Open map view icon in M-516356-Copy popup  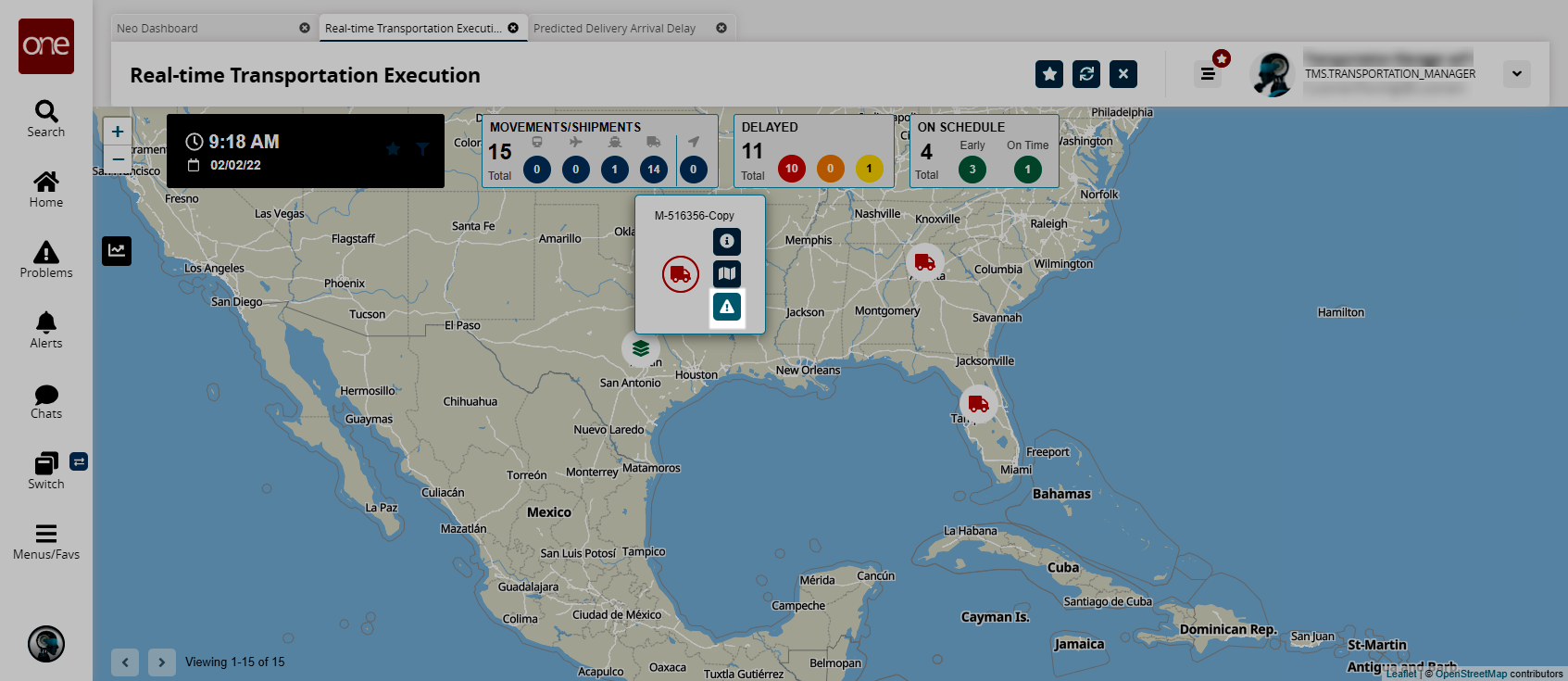click(x=727, y=273)
